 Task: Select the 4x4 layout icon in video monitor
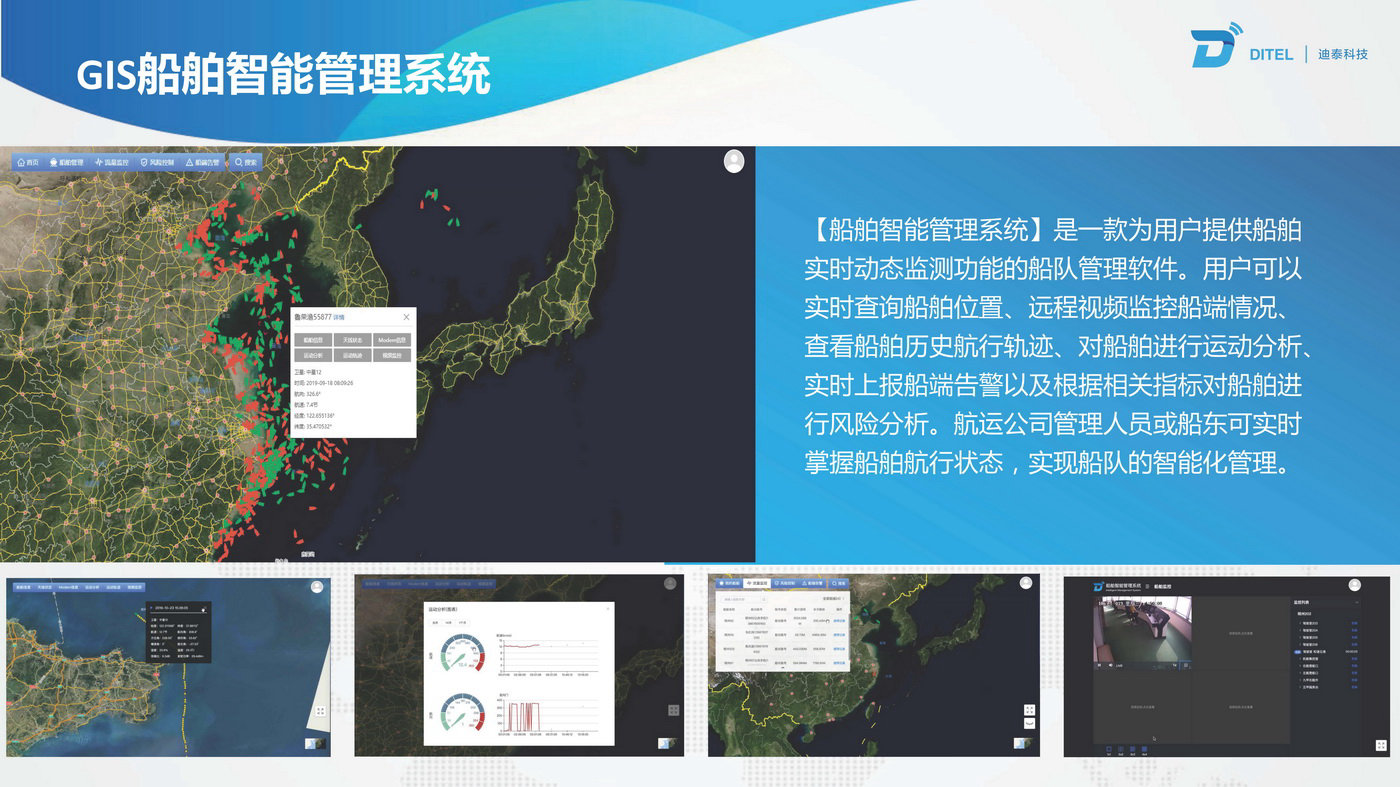click(1143, 748)
